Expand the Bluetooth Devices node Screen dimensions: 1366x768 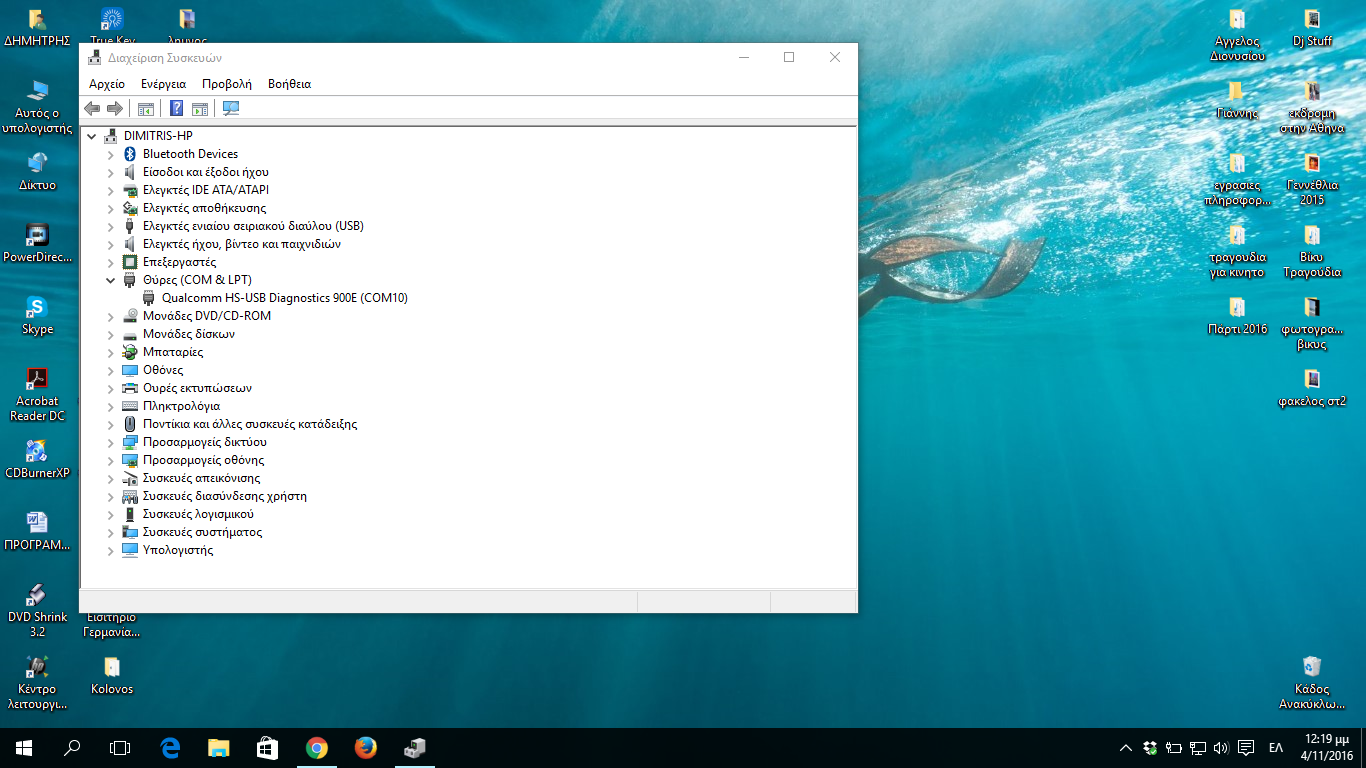111,155
